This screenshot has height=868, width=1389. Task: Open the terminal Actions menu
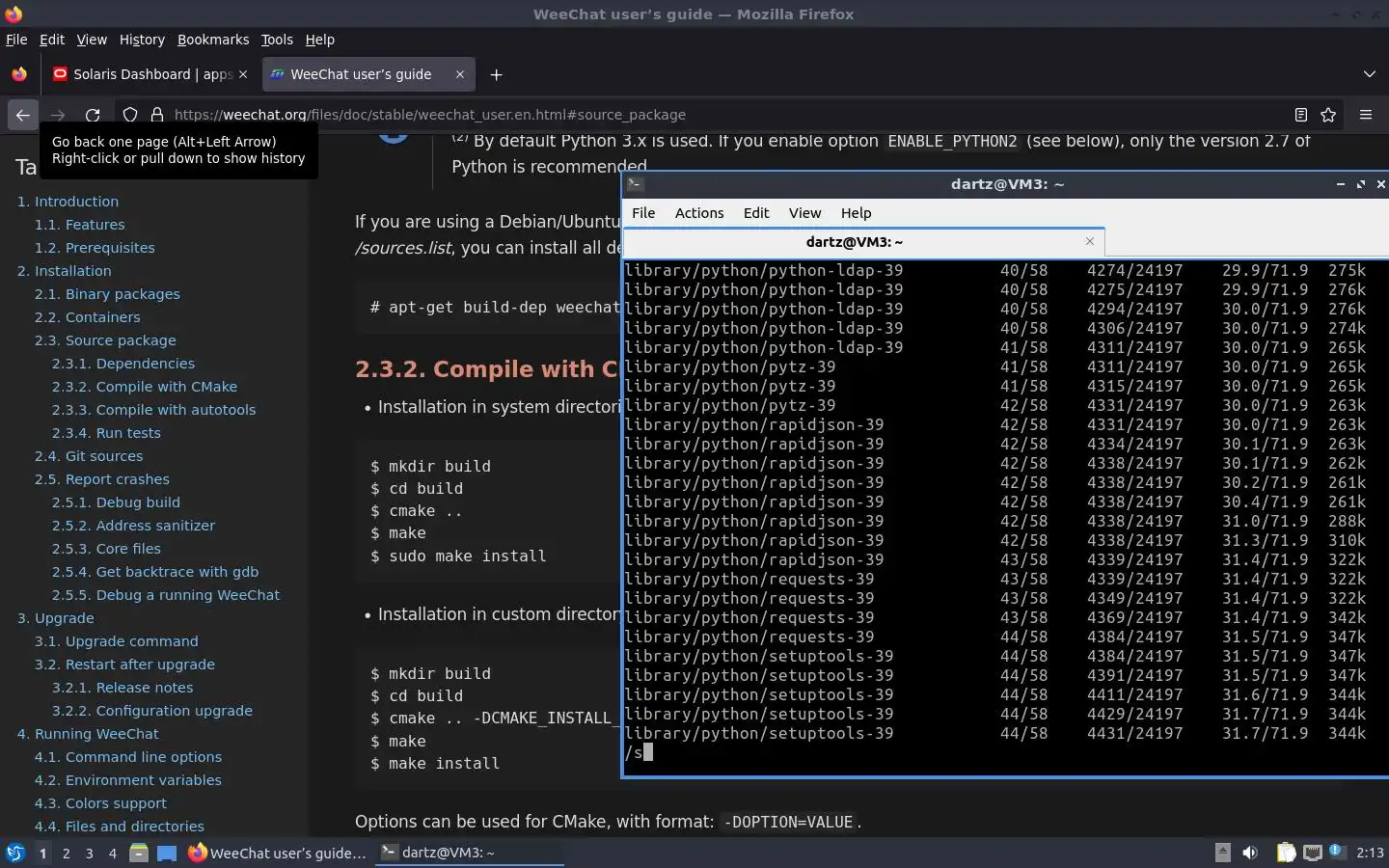(699, 213)
